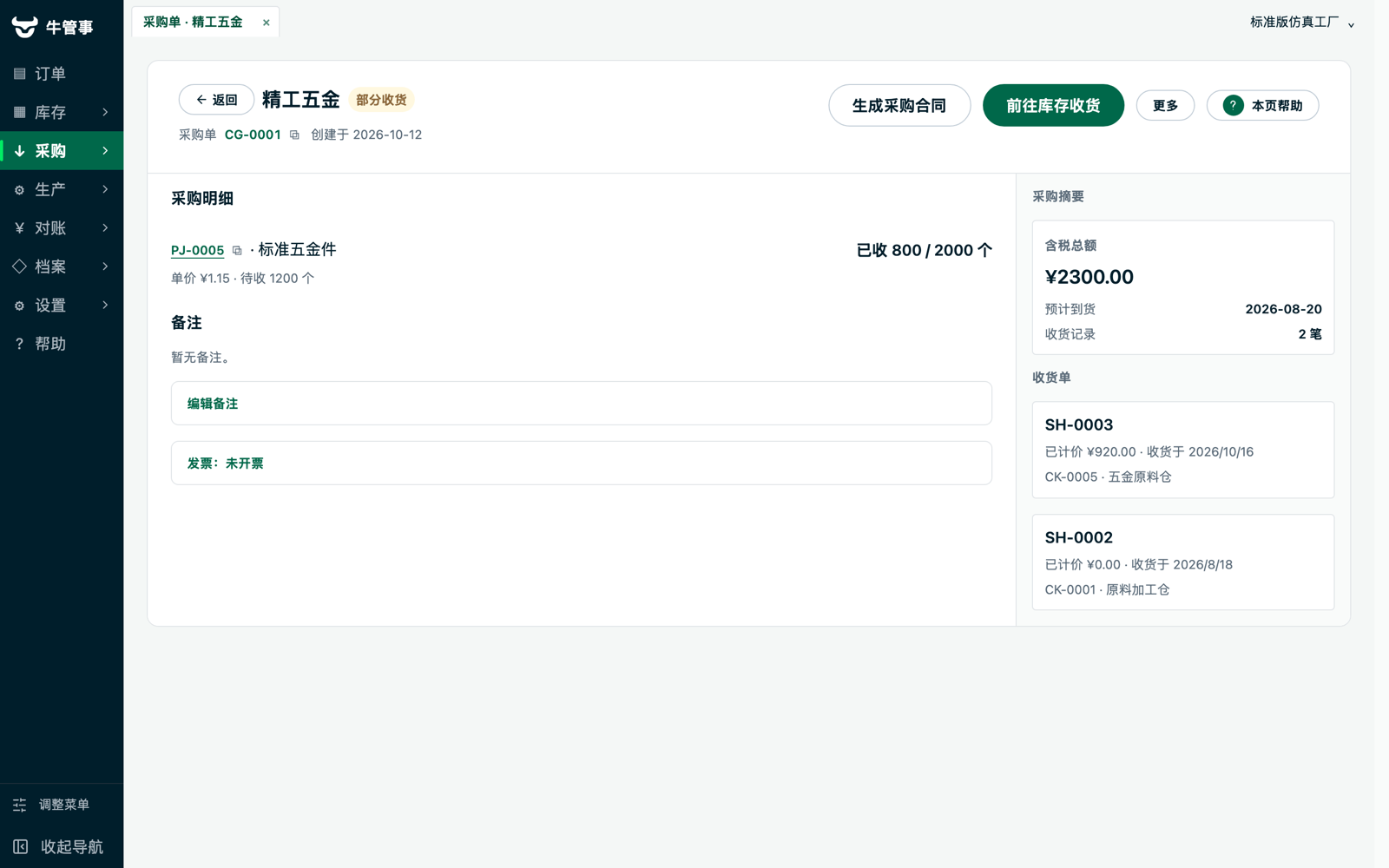Copy the PJ-0005 part number
This screenshot has width=1389, height=868.
[x=237, y=251]
